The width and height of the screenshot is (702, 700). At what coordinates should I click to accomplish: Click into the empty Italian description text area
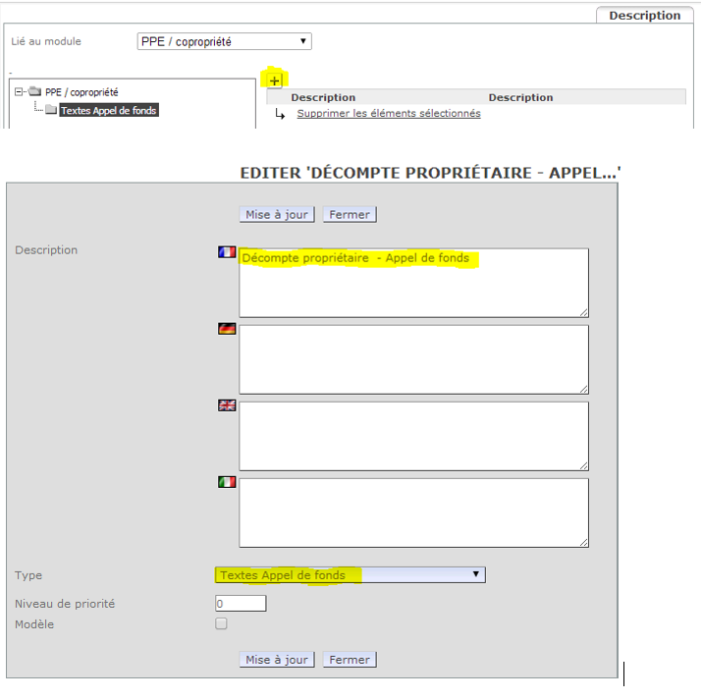(413, 512)
